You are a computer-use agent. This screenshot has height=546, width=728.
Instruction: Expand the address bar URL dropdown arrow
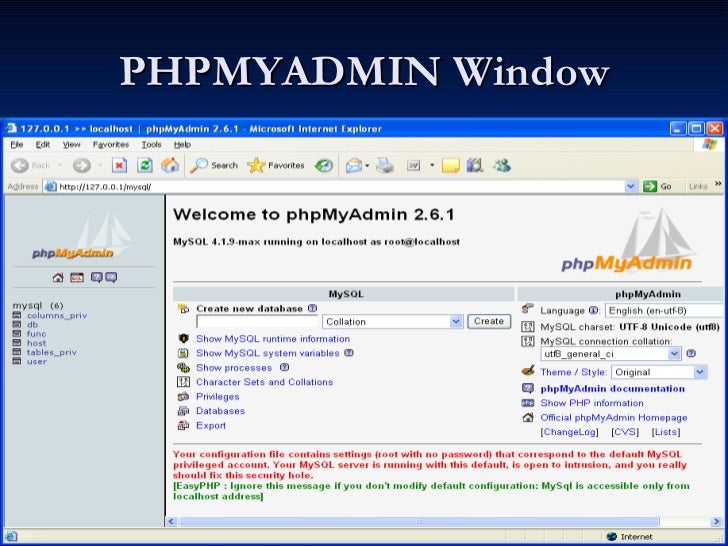tap(630, 187)
